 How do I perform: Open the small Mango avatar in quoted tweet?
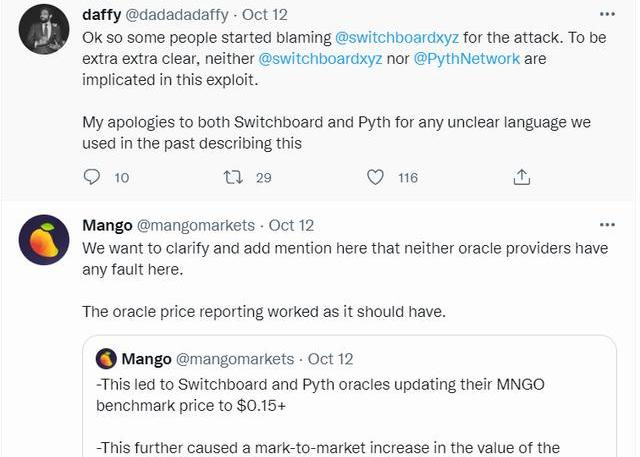(106, 359)
